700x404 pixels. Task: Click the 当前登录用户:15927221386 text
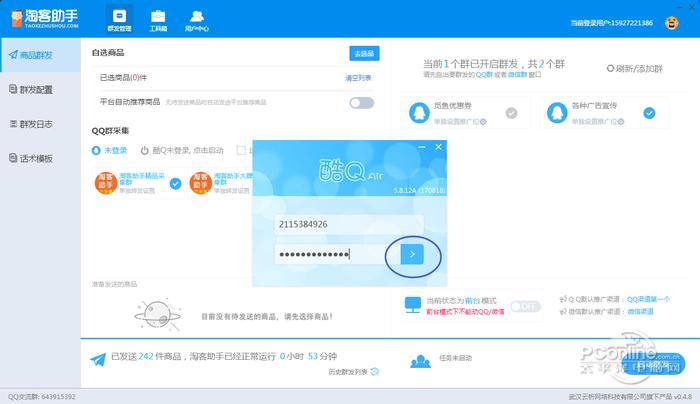pos(612,23)
